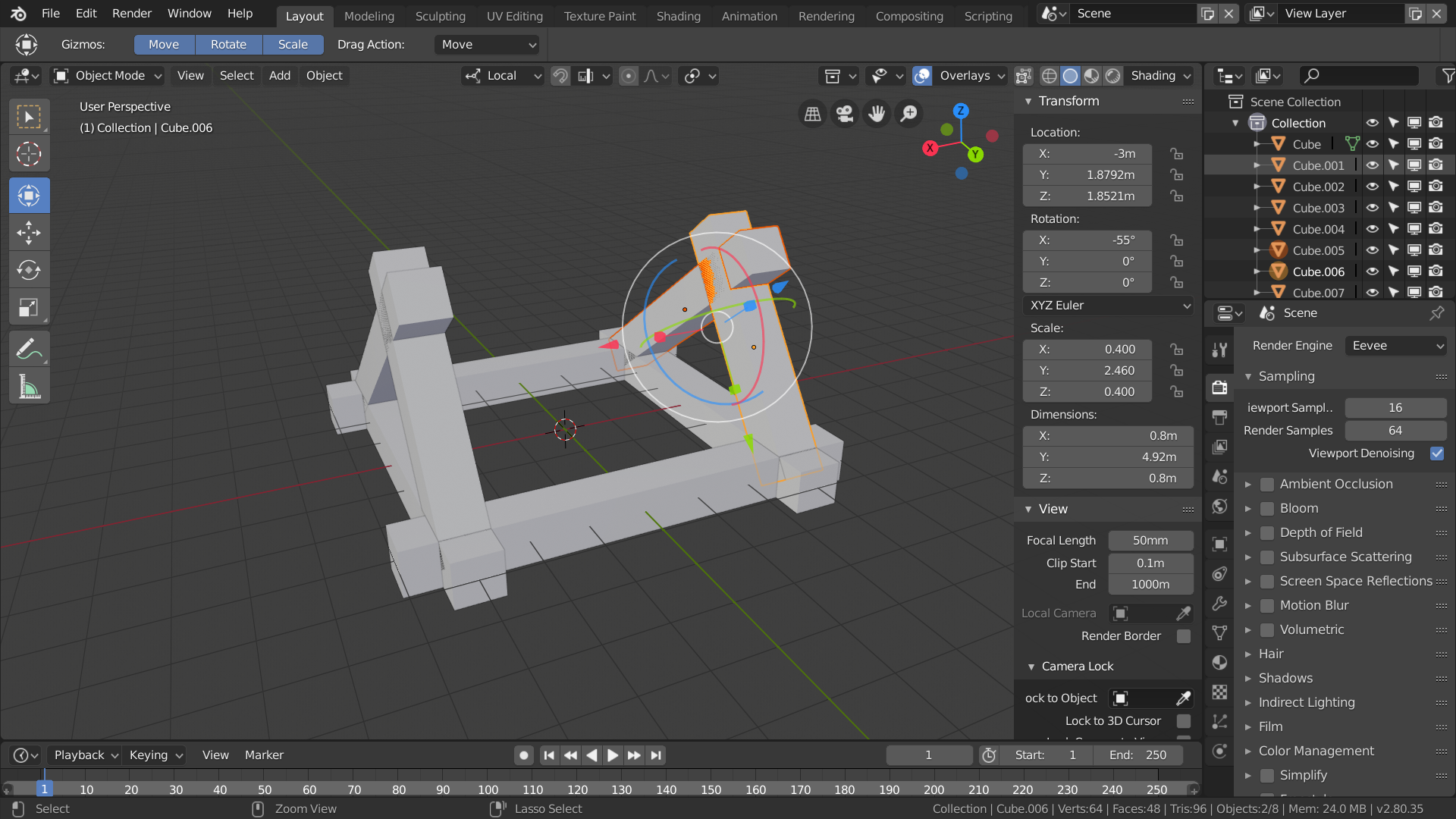The width and height of the screenshot is (1456, 819).
Task: Open the Keying popover
Action: click(x=155, y=755)
